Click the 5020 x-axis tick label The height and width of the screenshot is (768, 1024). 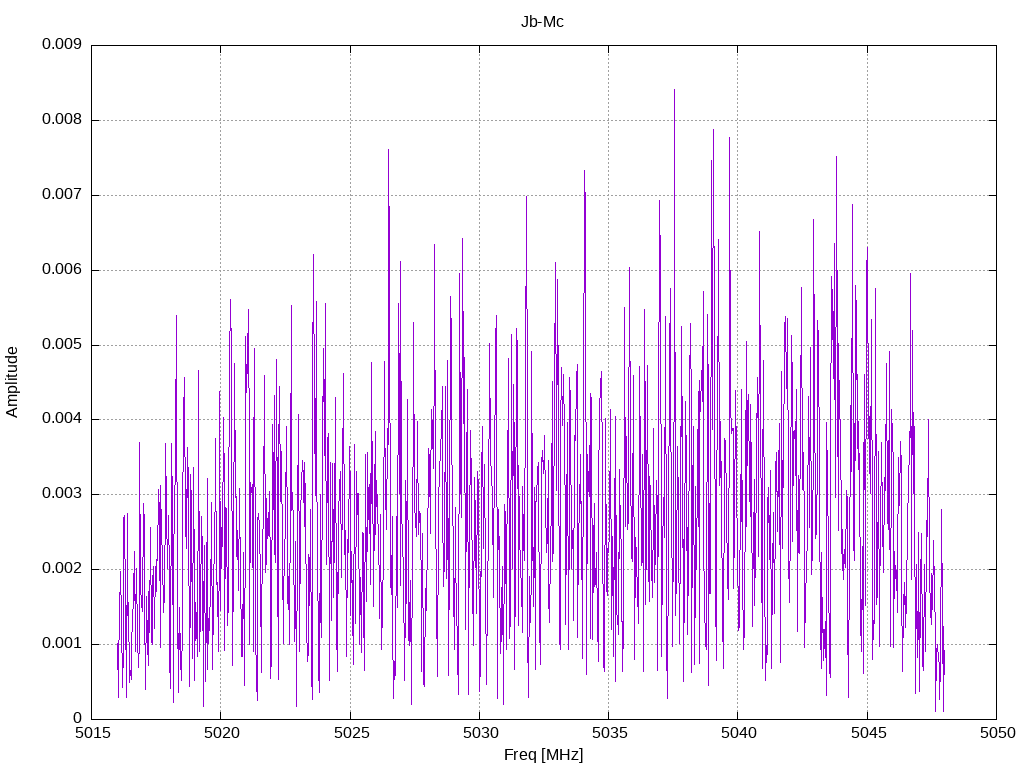click(221, 733)
